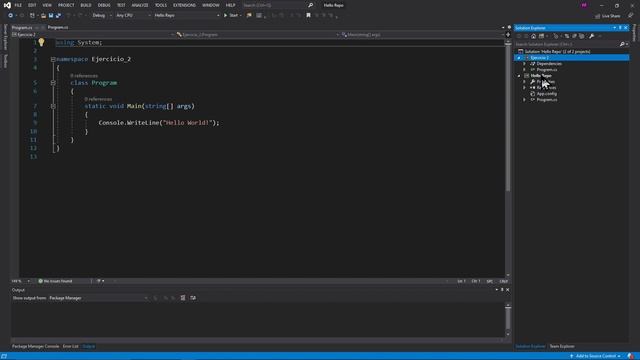Open the Hello Repo startup project dropdown
The height and width of the screenshot is (360, 640).
[187, 16]
